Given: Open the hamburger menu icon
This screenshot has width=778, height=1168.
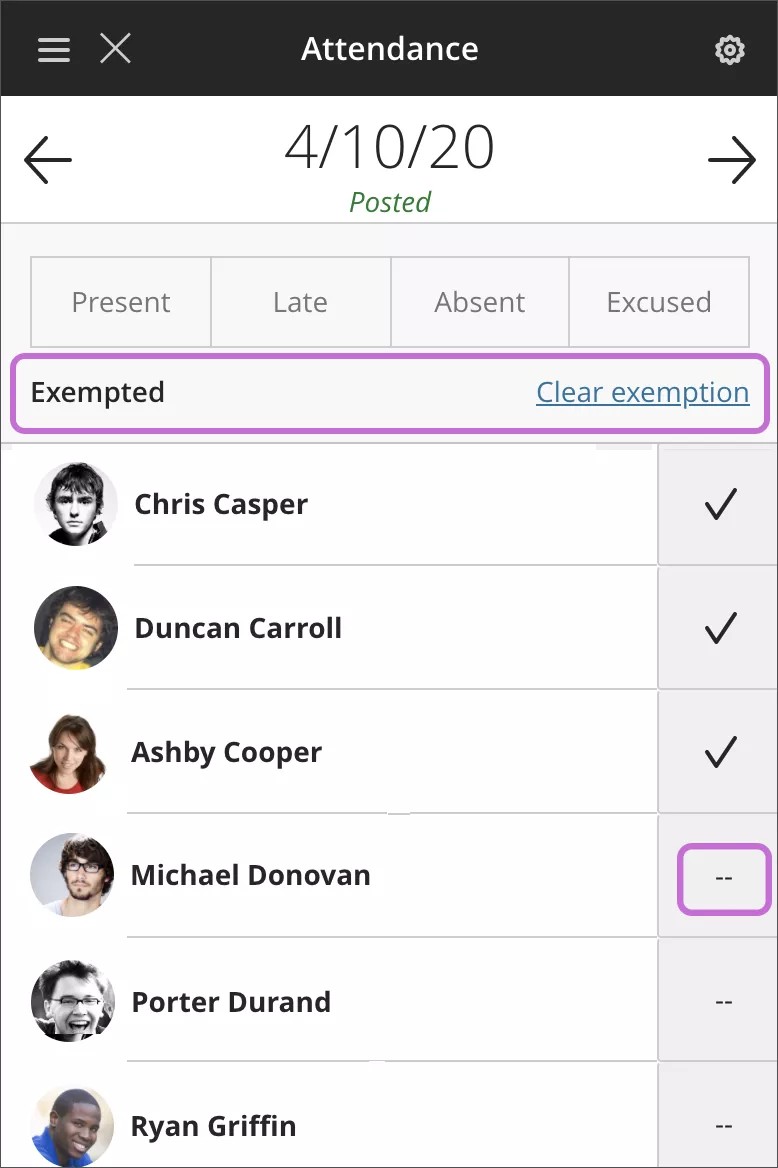Looking at the screenshot, I should (x=54, y=49).
